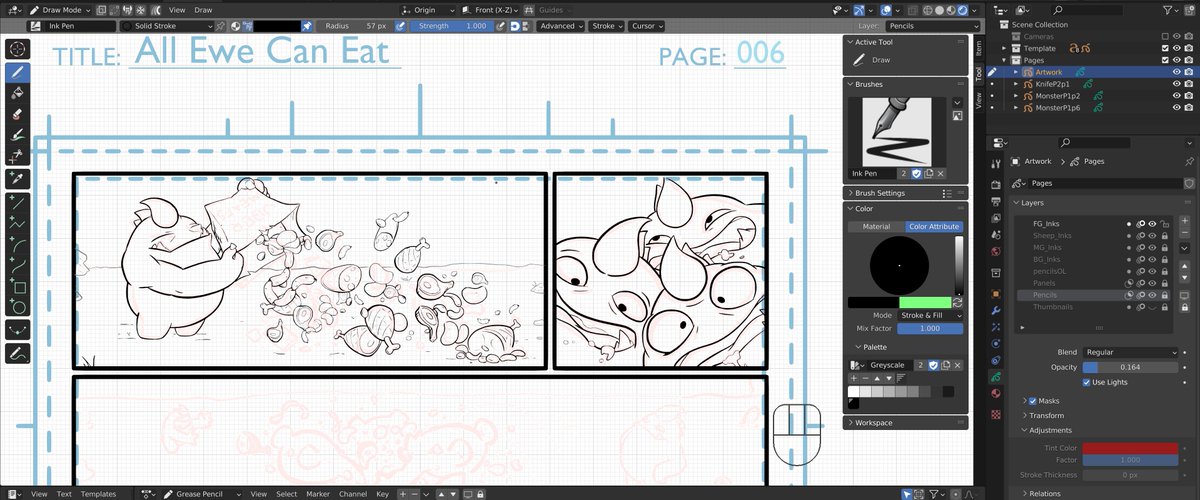The image size is (1200, 500).
Task: Flip the primary and secondary colors
Action: pyautogui.click(x=957, y=302)
